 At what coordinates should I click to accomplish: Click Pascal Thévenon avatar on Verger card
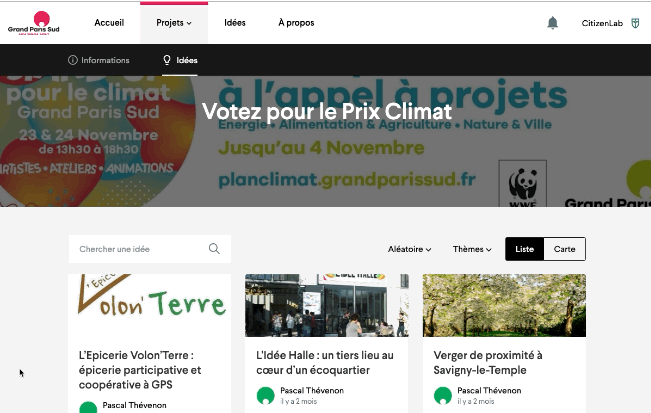coord(443,396)
